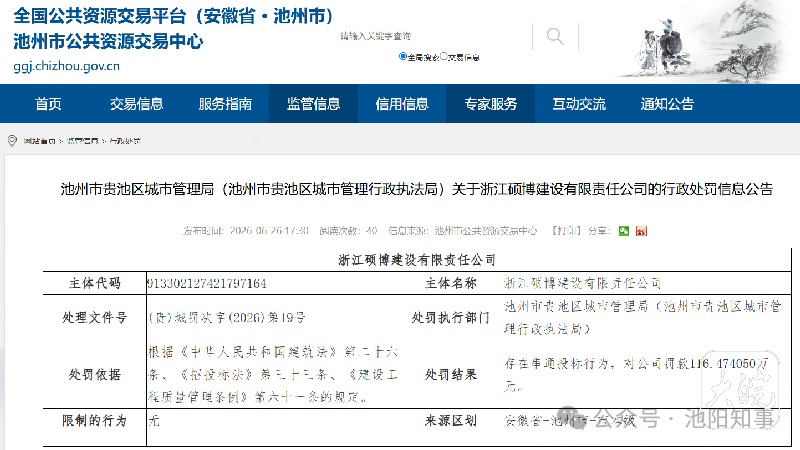Click the 安徽省-池州市 source region cell
The height and width of the screenshot is (450, 800).
coord(570,421)
